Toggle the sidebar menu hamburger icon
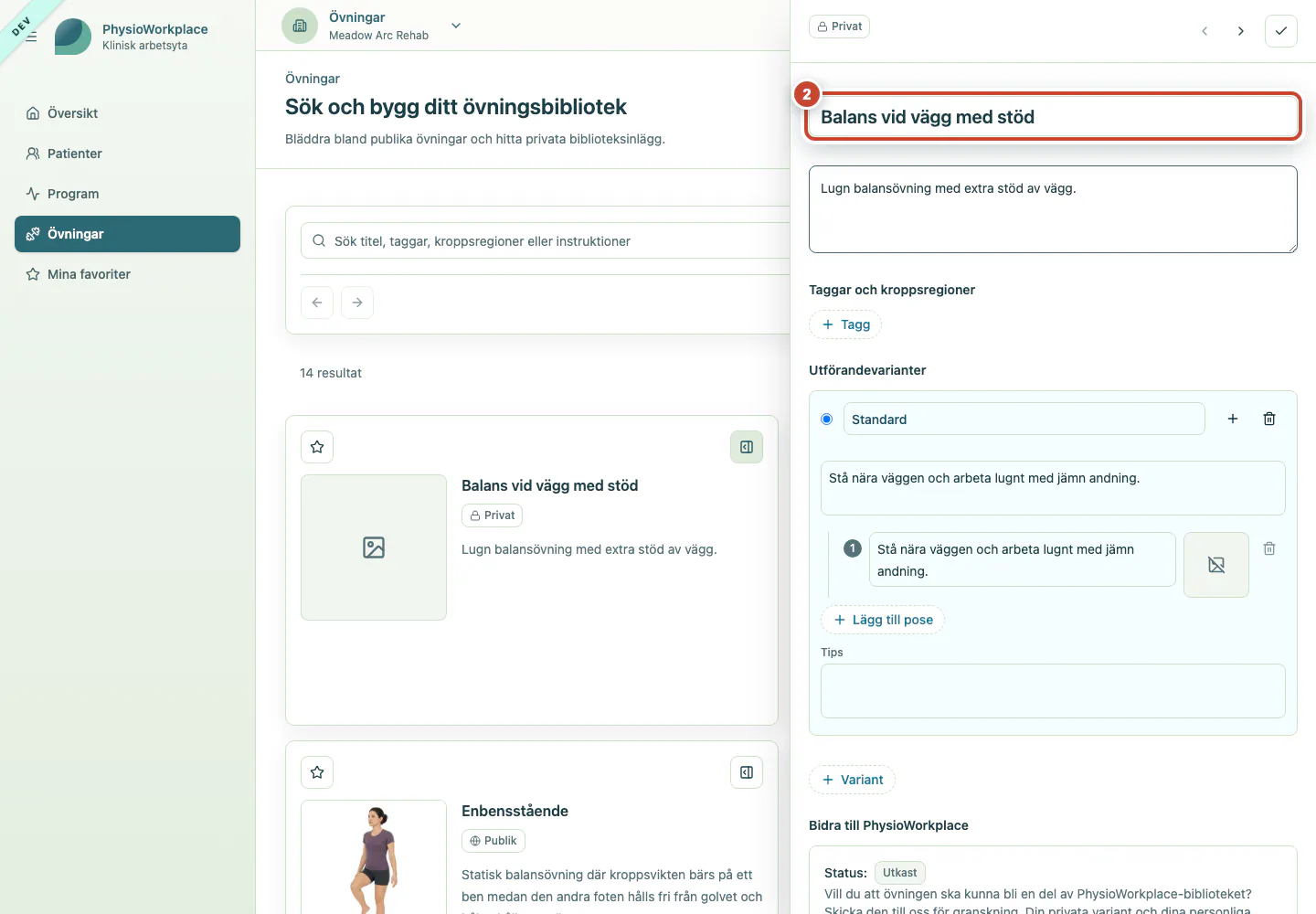The height and width of the screenshot is (914, 1316). (x=31, y=37)
